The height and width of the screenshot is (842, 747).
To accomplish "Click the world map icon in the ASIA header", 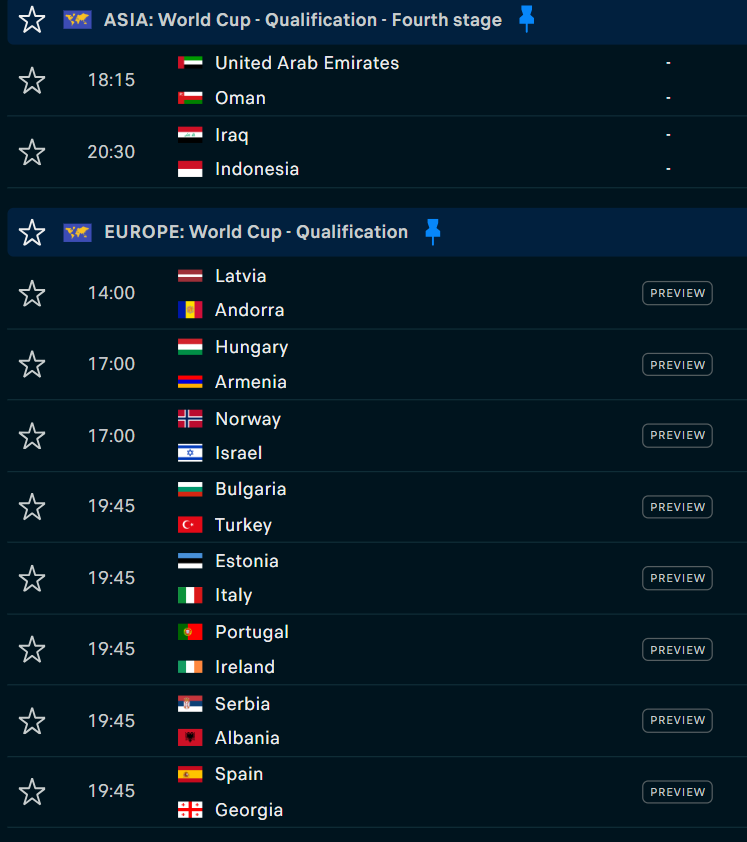I will click(x=77, y=20).
